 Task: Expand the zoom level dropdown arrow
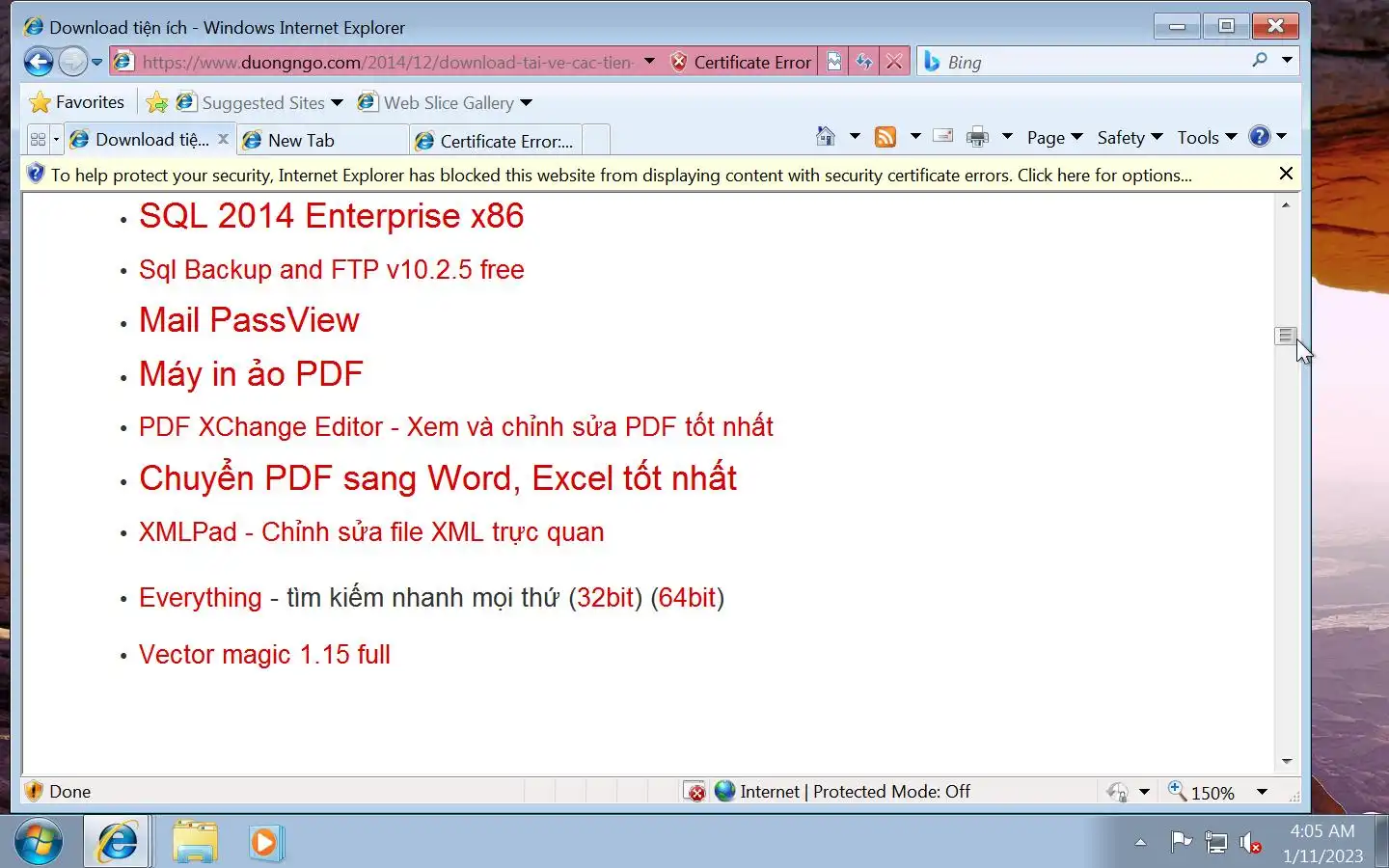(x=1262, y=792)
